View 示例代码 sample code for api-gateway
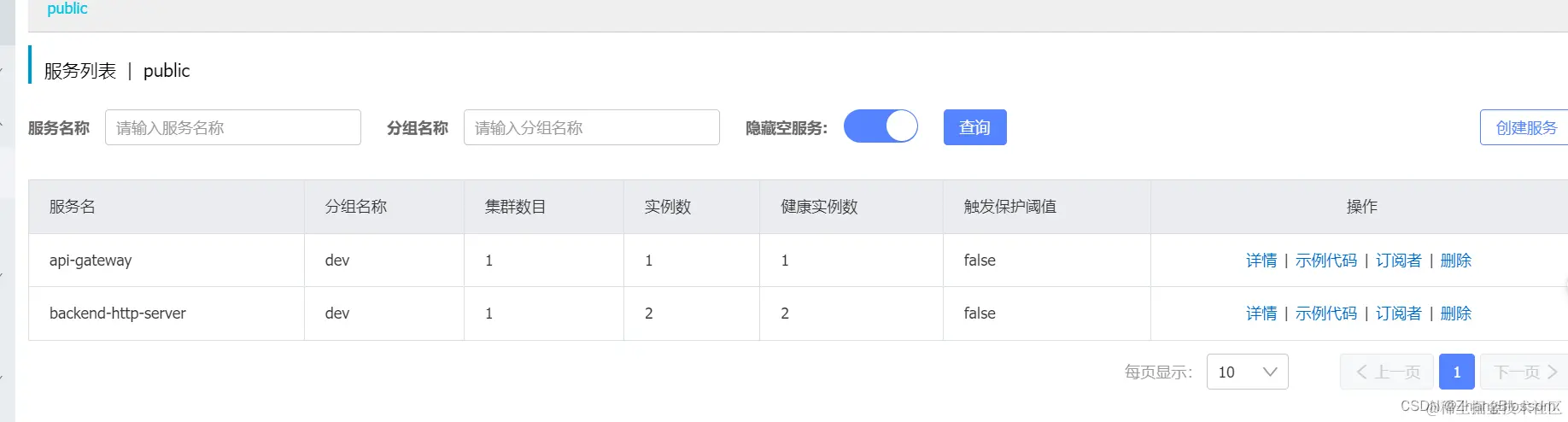 [1325, 261]
